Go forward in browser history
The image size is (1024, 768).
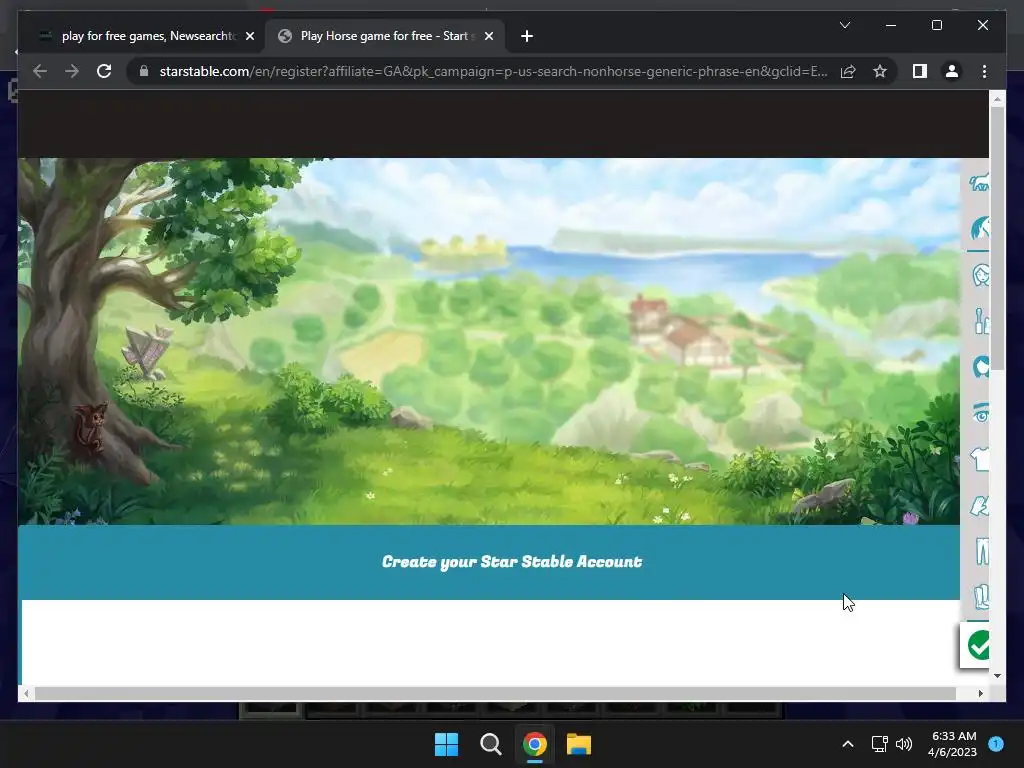tap(72, 71)
